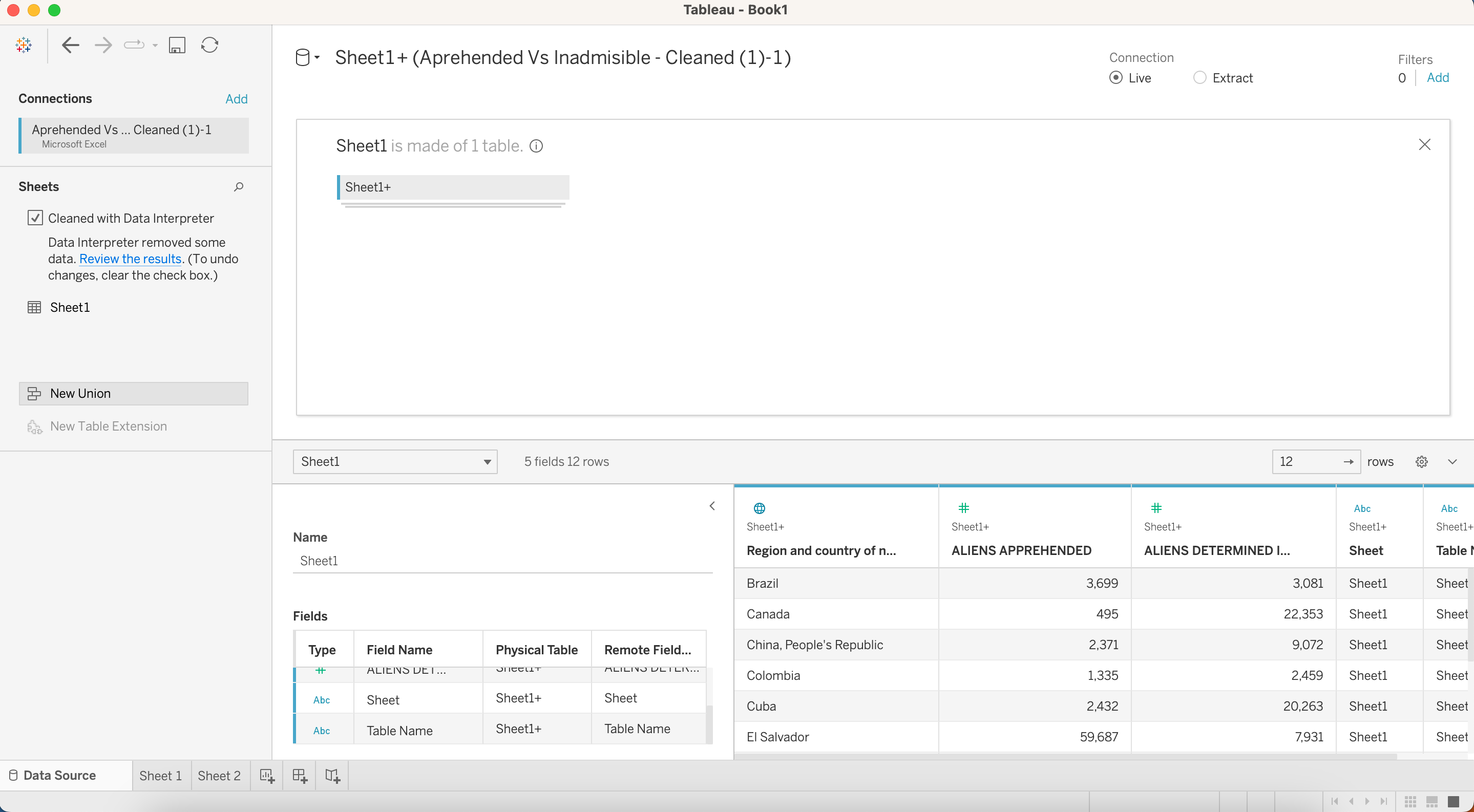Search sheets with magnifier icon
This screenshot has width=1474, height=812.
coord(239,187)
